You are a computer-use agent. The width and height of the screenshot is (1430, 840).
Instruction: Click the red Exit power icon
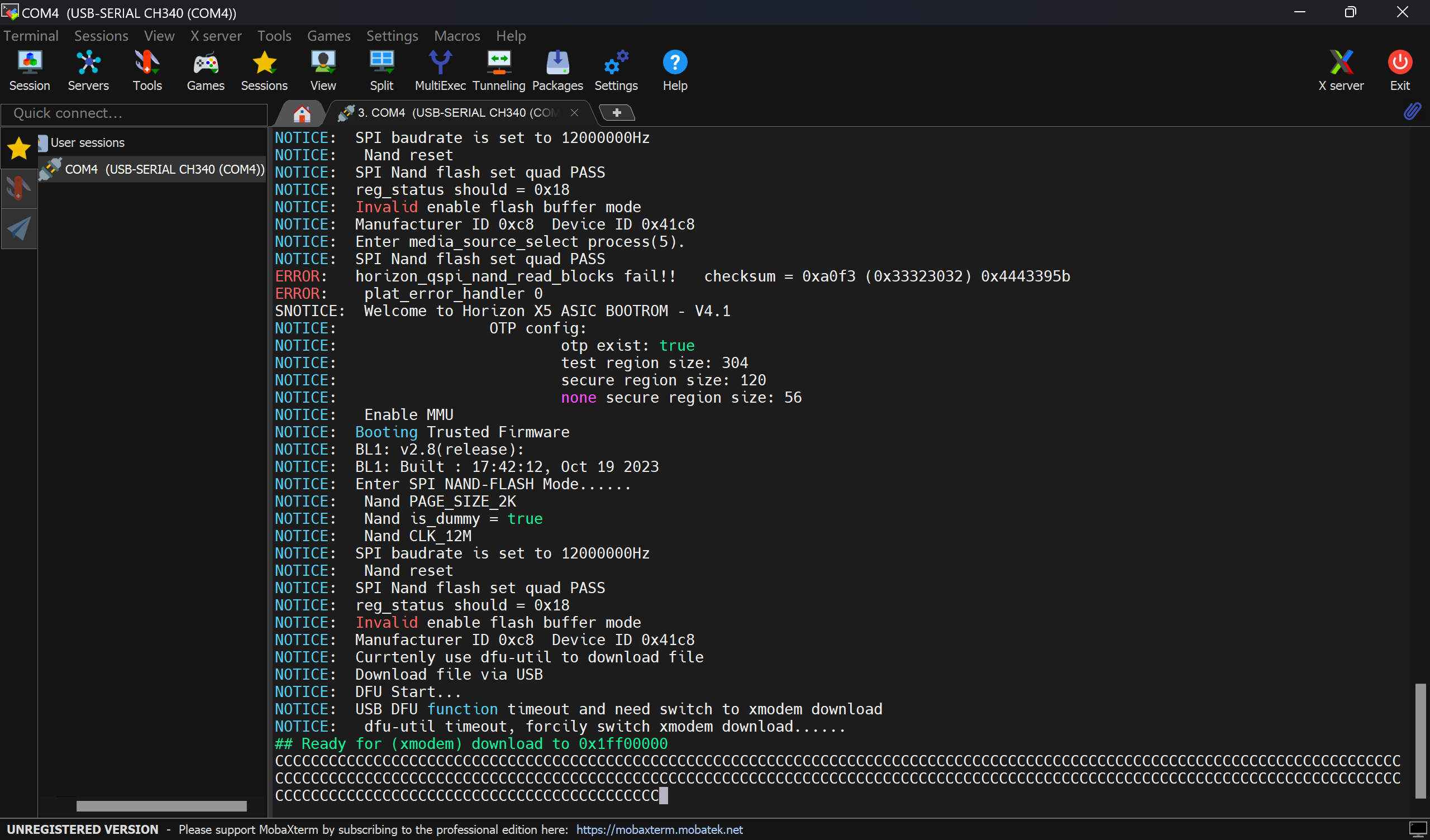tap(1399, 70)
